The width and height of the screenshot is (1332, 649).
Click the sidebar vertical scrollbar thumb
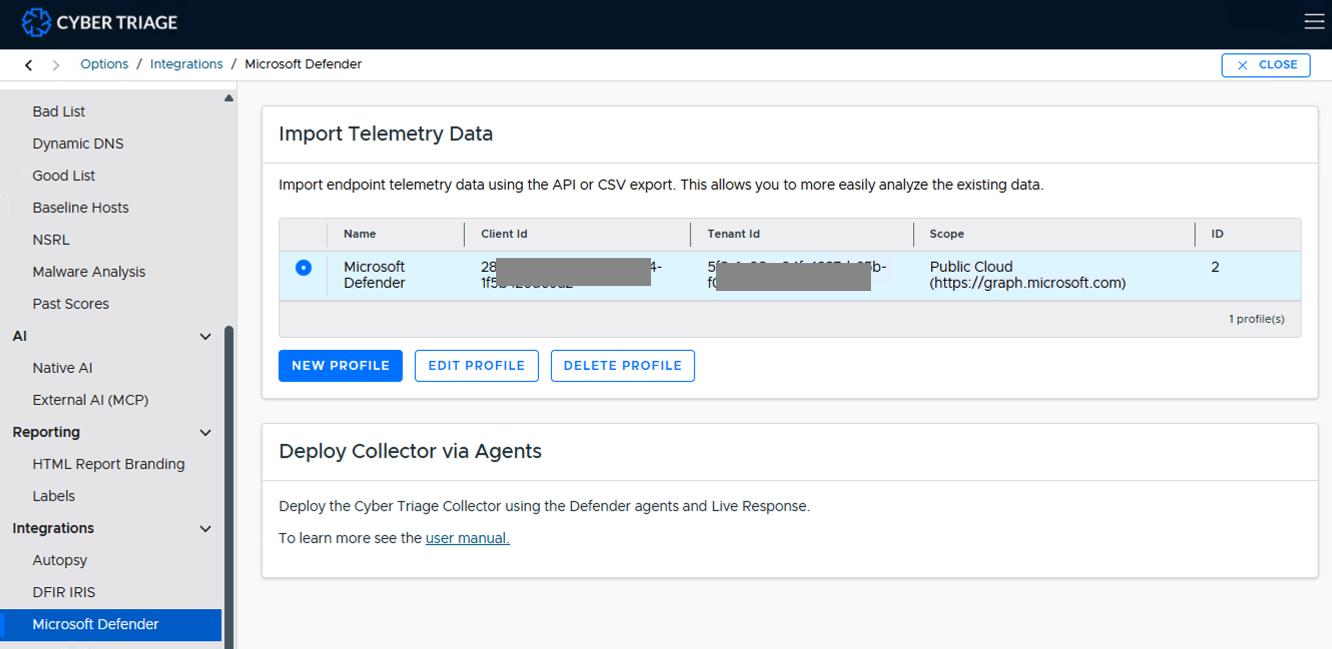(x=229, y=487)
